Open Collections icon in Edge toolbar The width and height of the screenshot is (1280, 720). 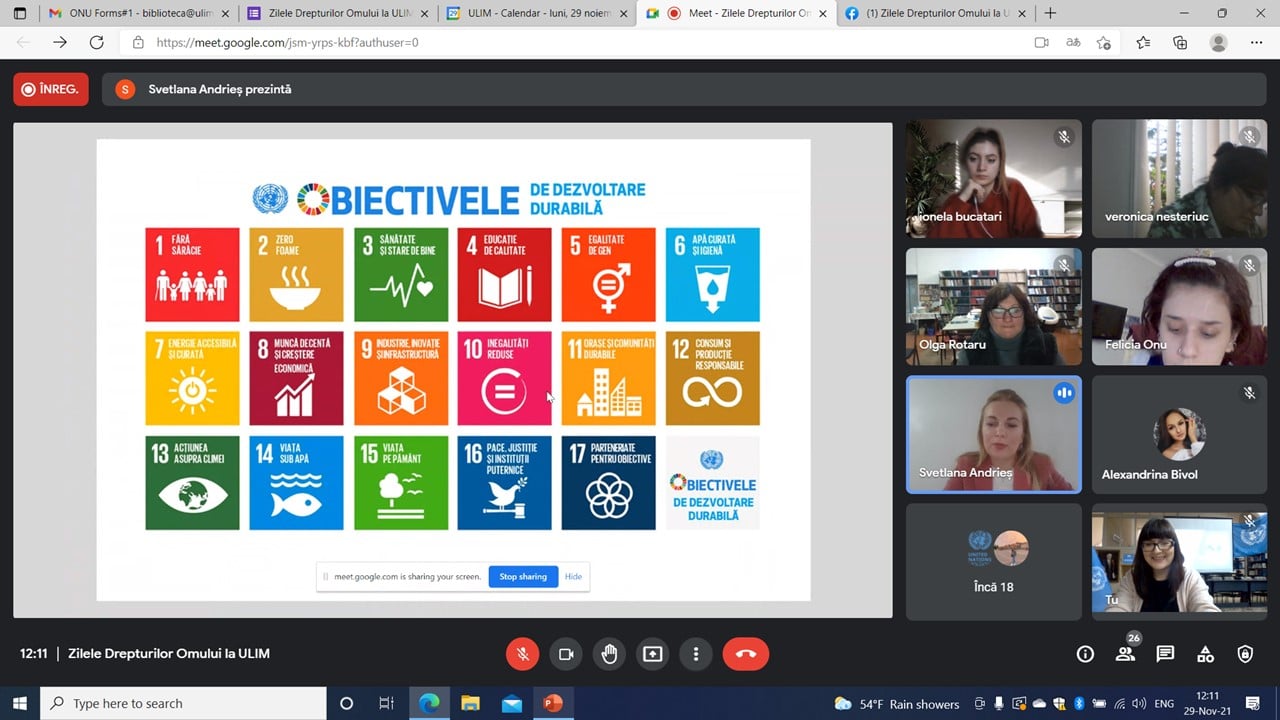1180,43
